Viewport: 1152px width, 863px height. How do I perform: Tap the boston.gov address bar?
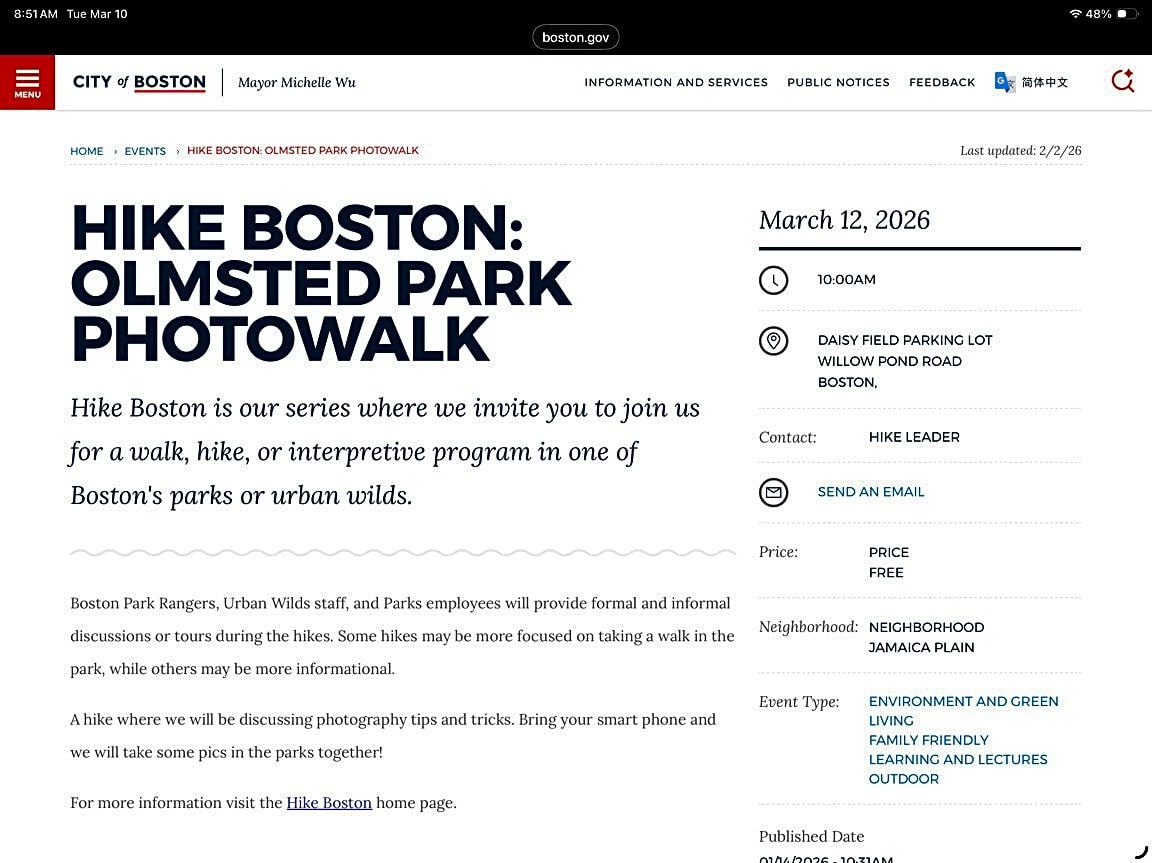(x=576, y=37)
